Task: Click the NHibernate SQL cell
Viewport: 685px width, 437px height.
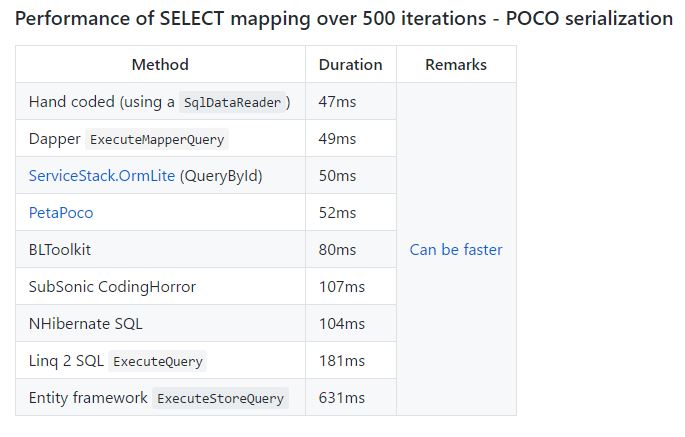Action: click(x=86, y=324)
